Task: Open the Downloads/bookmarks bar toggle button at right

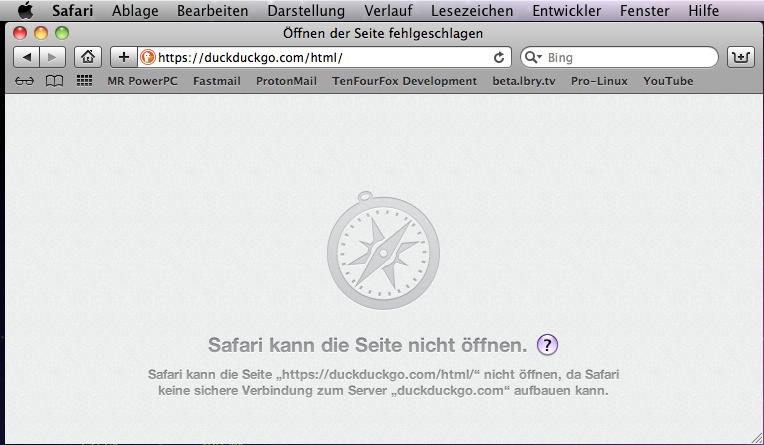Action: tap(741, 57)
